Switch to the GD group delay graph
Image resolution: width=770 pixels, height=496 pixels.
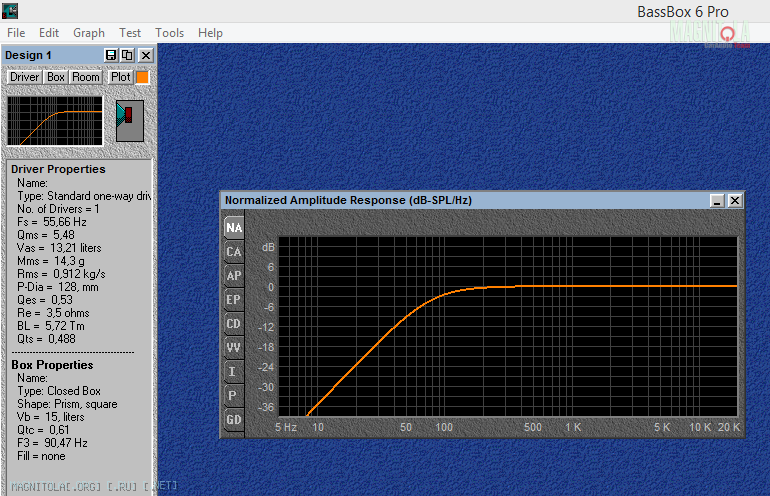pos(234,420)
